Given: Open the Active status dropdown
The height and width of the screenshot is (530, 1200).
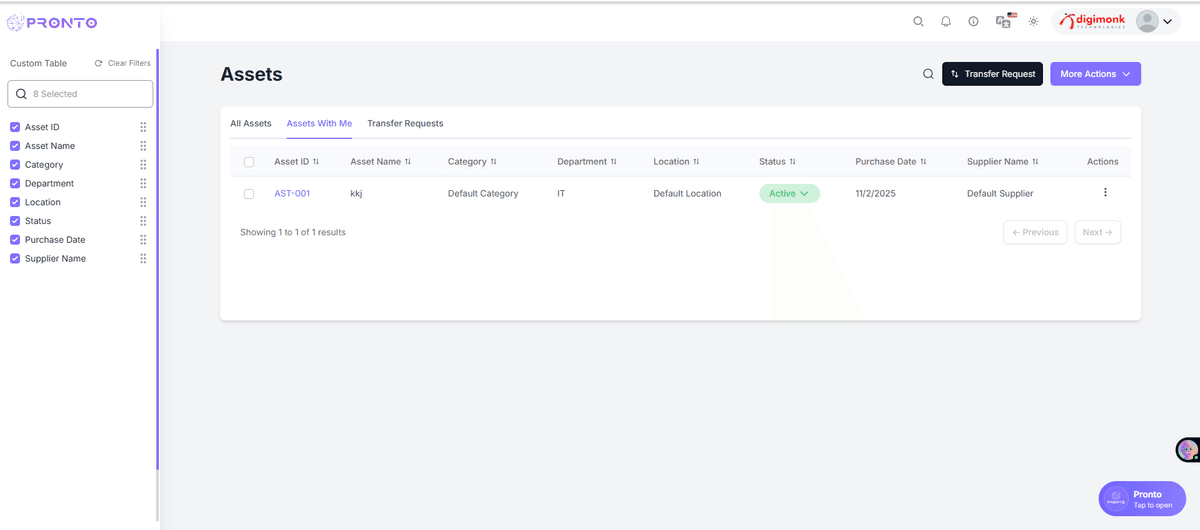Looking at the screenshot, I should pyautogui.click(x=789, y=194).
